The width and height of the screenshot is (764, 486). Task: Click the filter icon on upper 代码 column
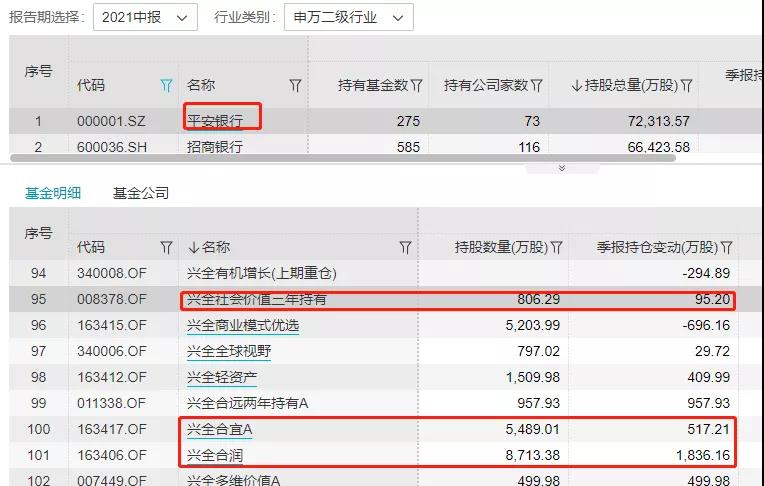pyautogui.click(x=166, y=86)
